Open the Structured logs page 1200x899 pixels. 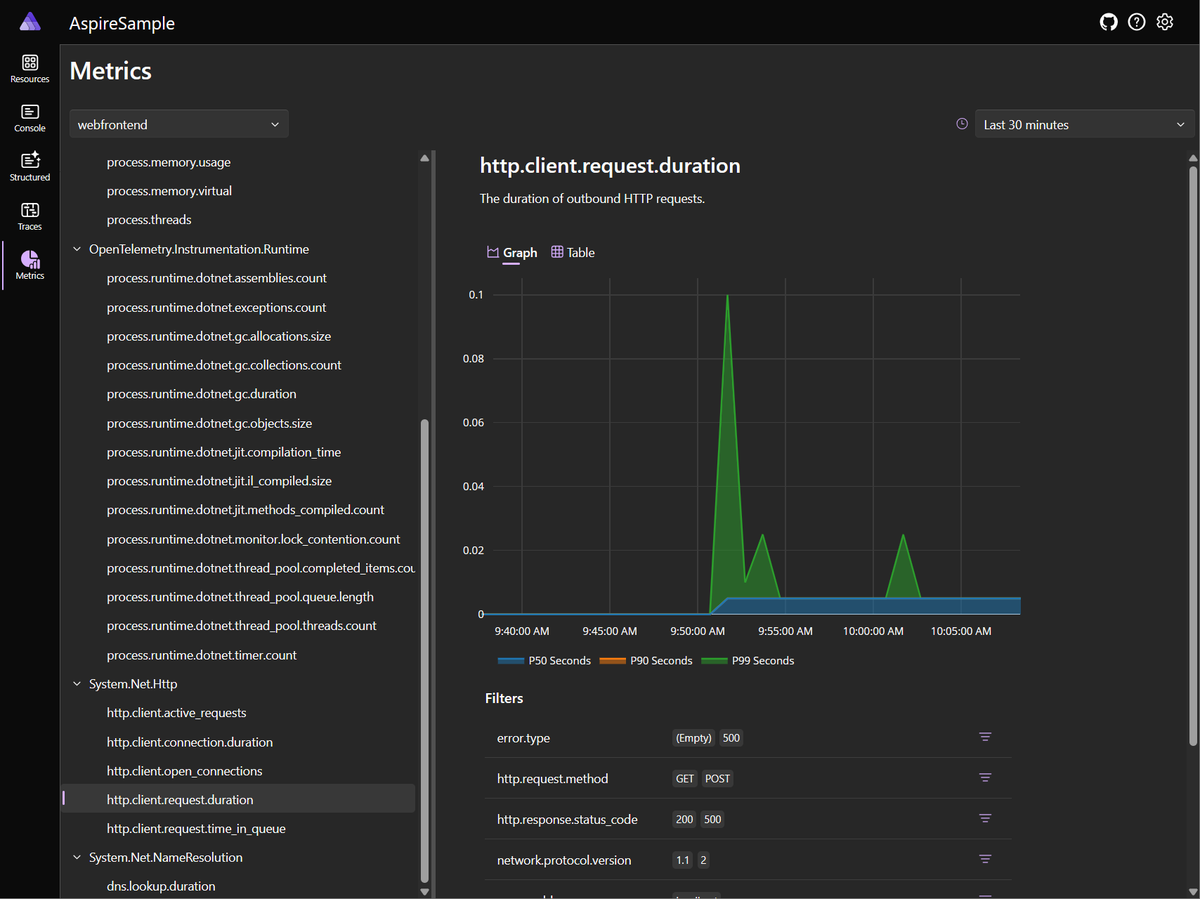pyautogui.click(x=30, y=167)
